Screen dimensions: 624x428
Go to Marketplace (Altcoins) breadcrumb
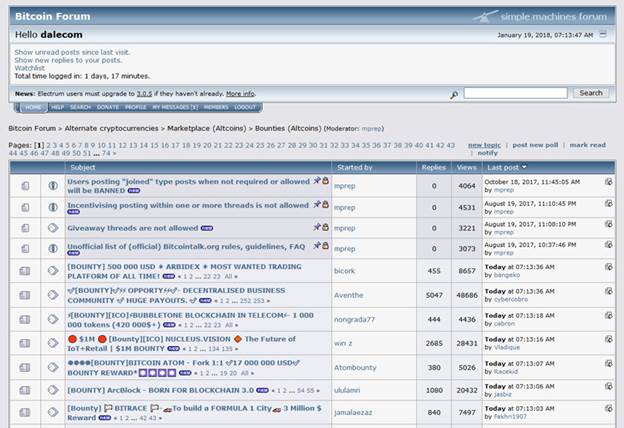pos(207,128)
